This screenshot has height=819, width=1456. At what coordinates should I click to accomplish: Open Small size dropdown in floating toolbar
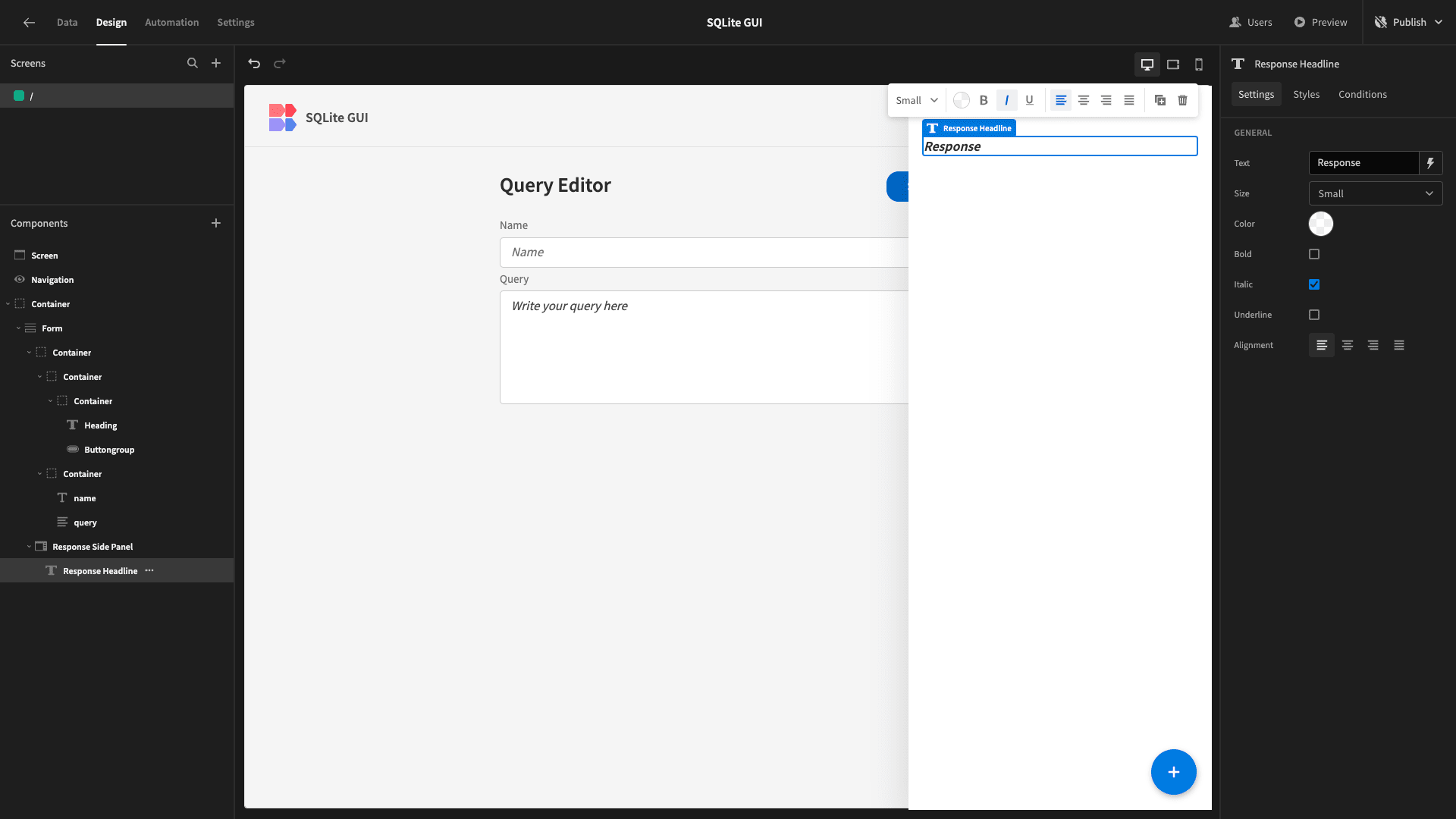pyautogui.click(x=917, y=100)
